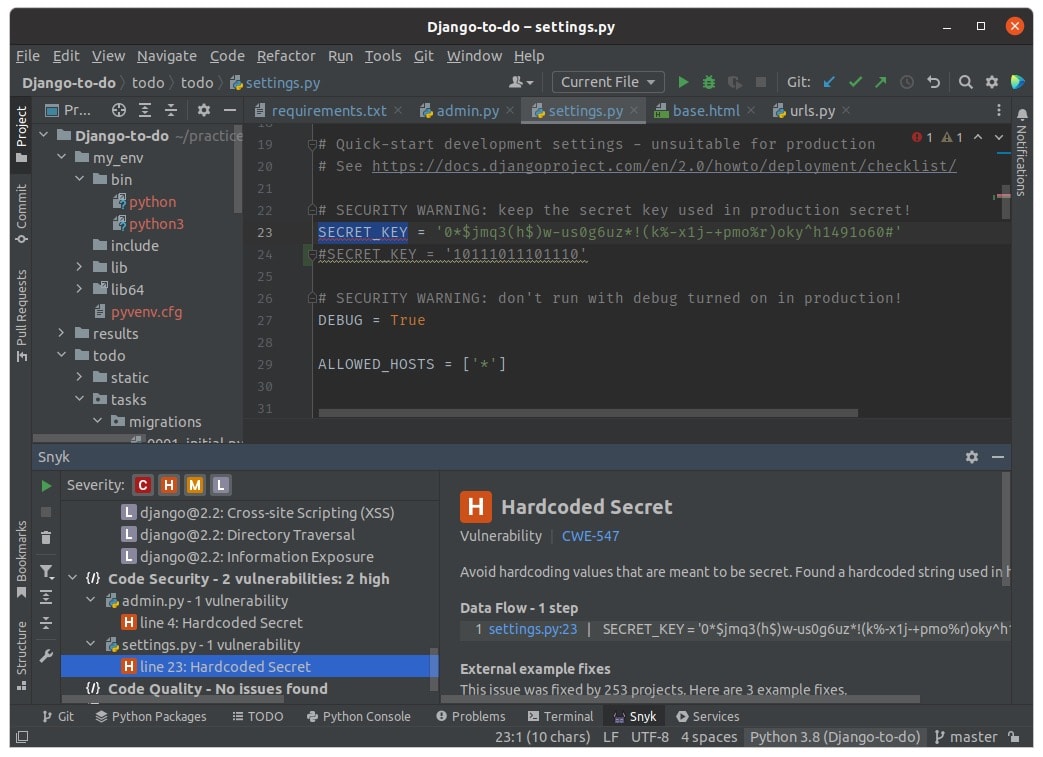
Task: Click the master branch widget
Action: click(x=966, y=737)
